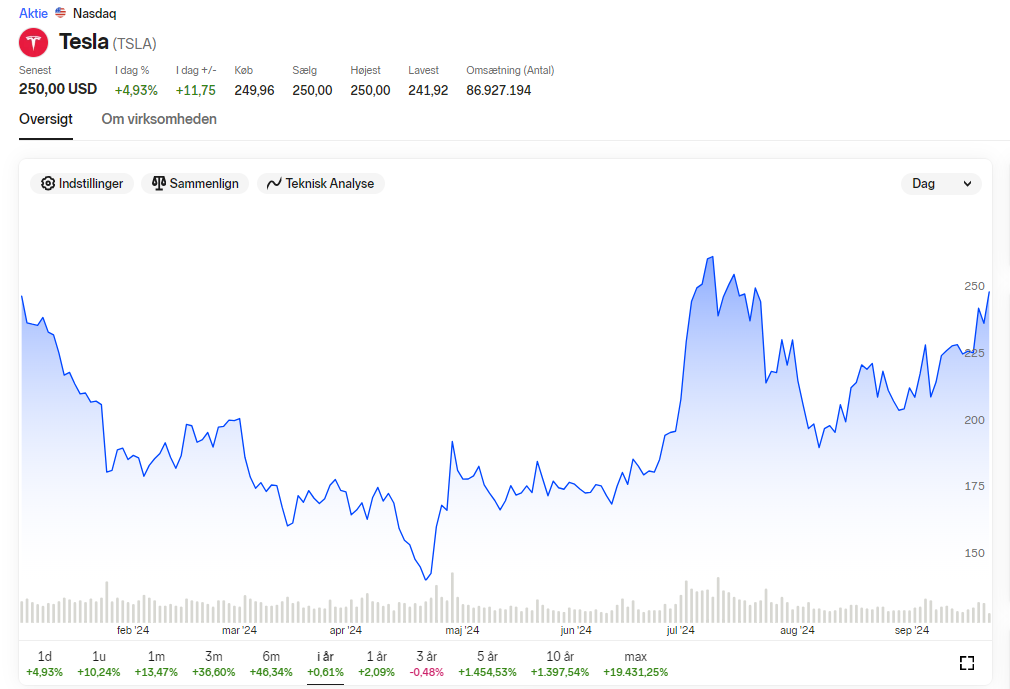Viewport: 1010px width, 689px height.
Task: Click the Tesla company name heading
Action: 84,42
